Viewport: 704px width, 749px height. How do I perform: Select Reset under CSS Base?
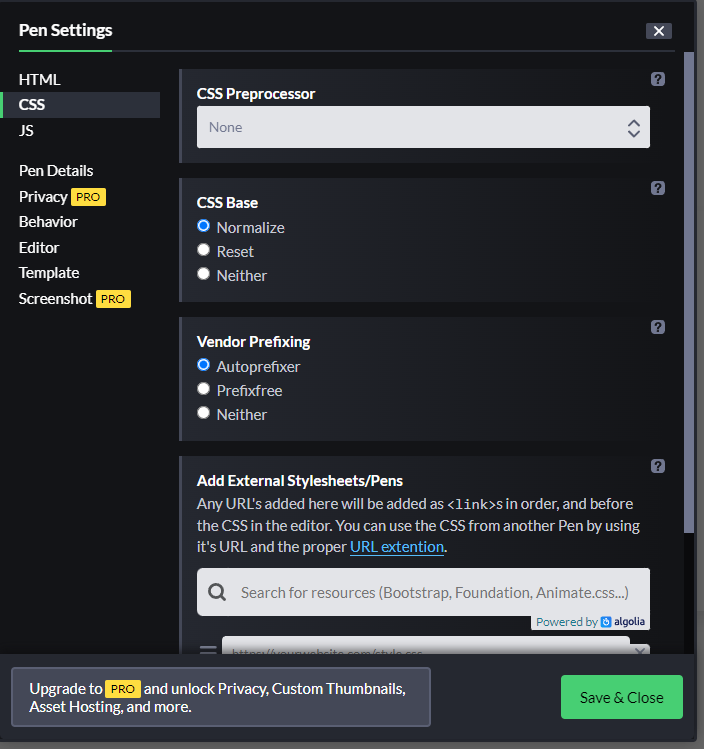(x=203, y=250)
